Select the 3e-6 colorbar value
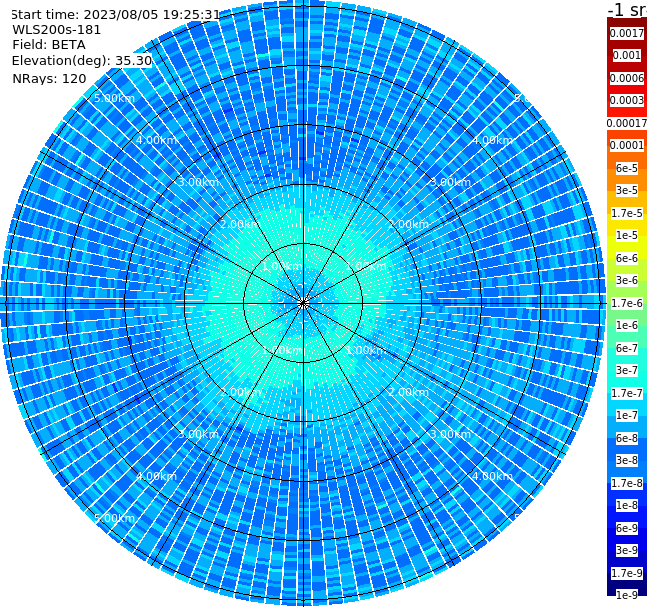Viewport: 647px width, 607px height. (627, 281)
